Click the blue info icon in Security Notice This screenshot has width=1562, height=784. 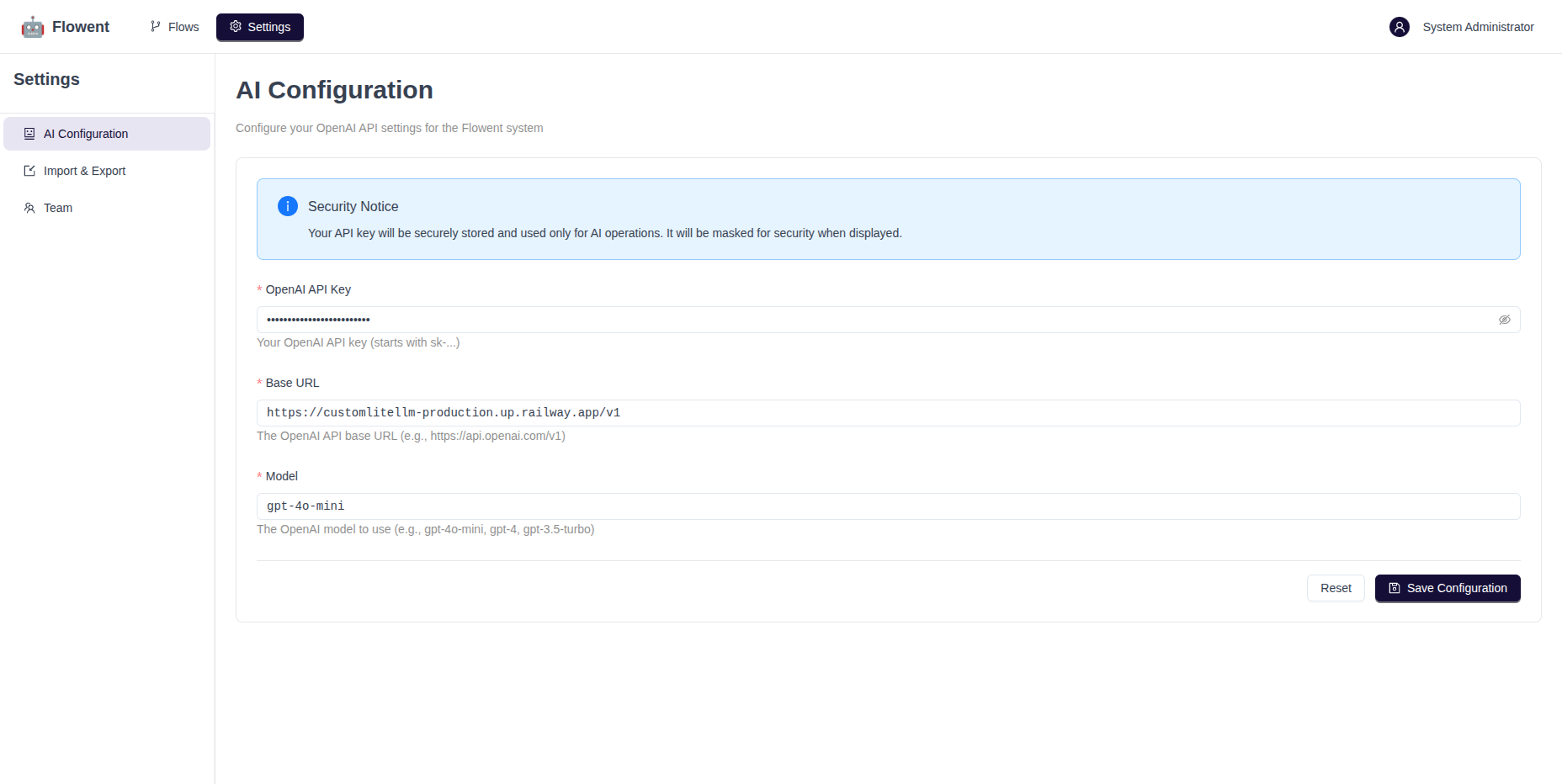click(288, 206)
